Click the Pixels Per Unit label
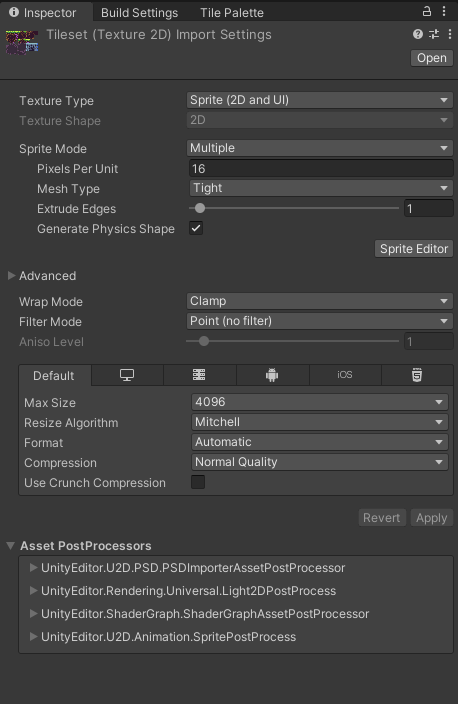The width and height of the screenshot is (458, 704). (x=77, y=169)
